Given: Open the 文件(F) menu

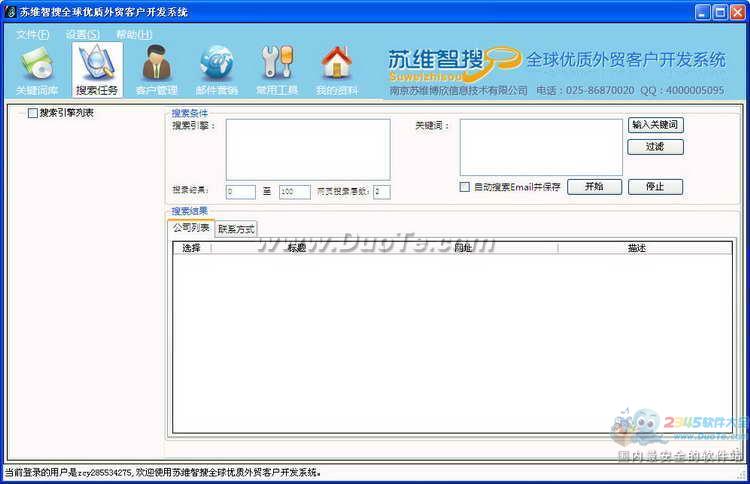Looking at the screenshot, I should click(x=33, y=34).
